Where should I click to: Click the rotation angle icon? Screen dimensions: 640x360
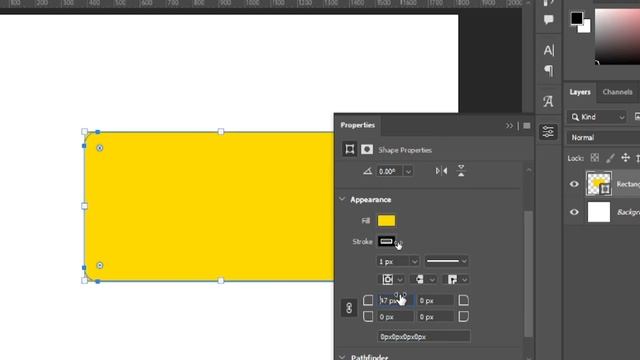[x=367, y=171]
